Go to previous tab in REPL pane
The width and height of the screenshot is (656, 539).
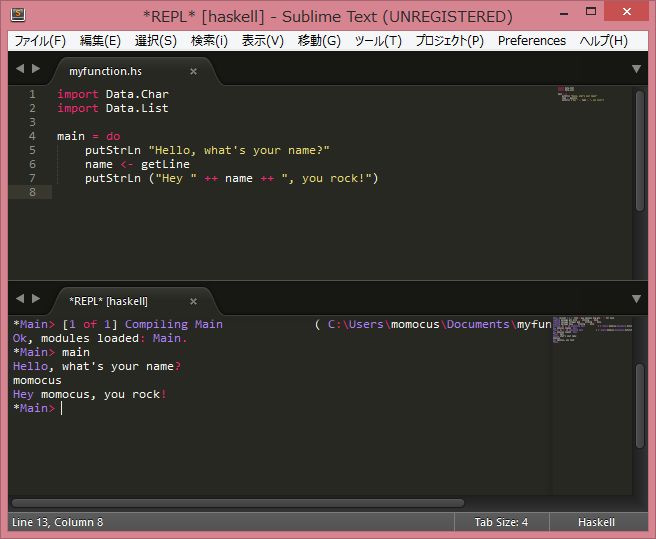point(20,298)
